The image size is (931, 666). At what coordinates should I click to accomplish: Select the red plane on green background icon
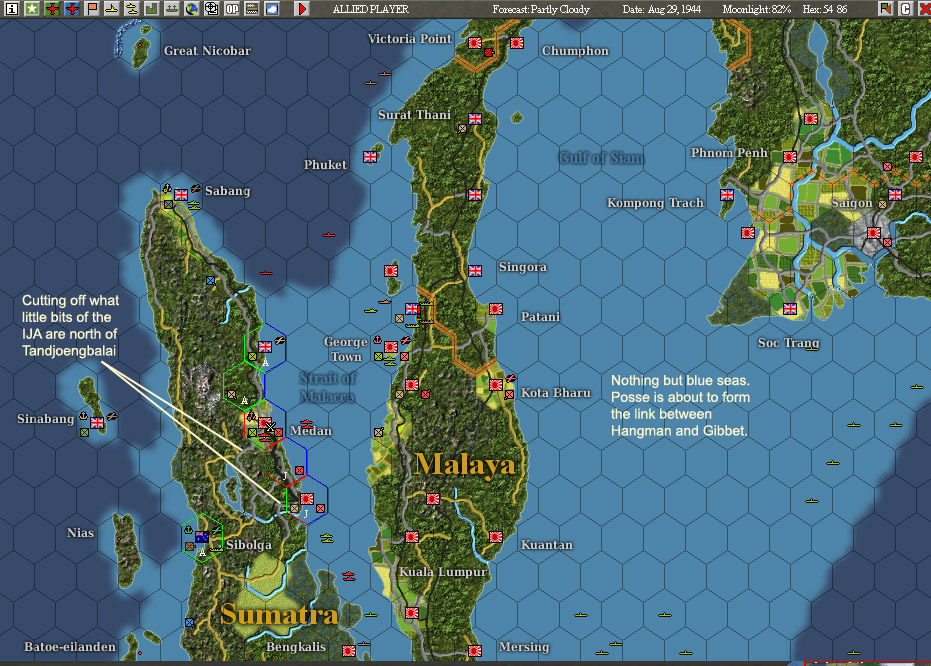(52, 8)
